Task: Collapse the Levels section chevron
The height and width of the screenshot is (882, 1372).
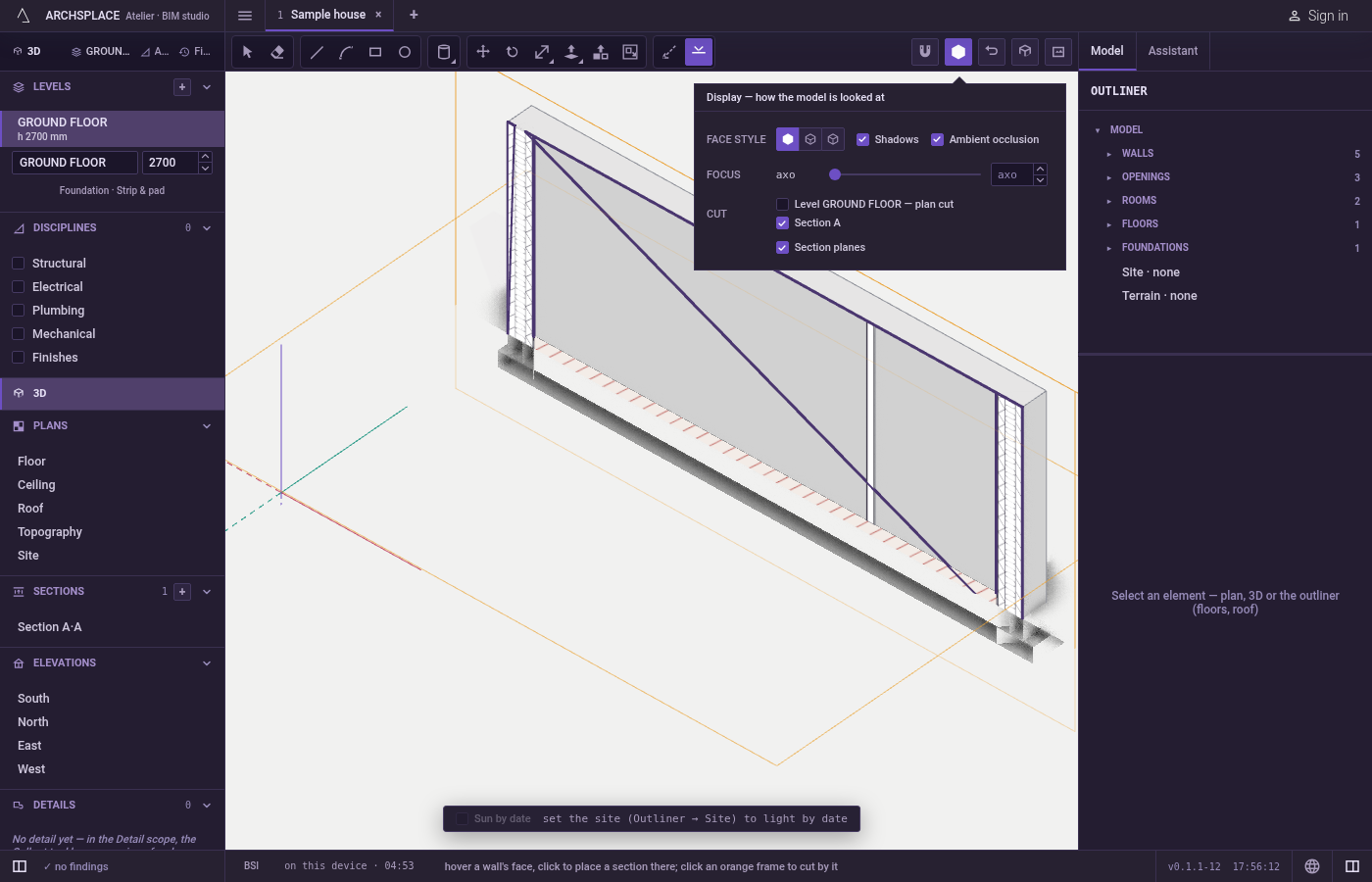Action: pos(207,87)
